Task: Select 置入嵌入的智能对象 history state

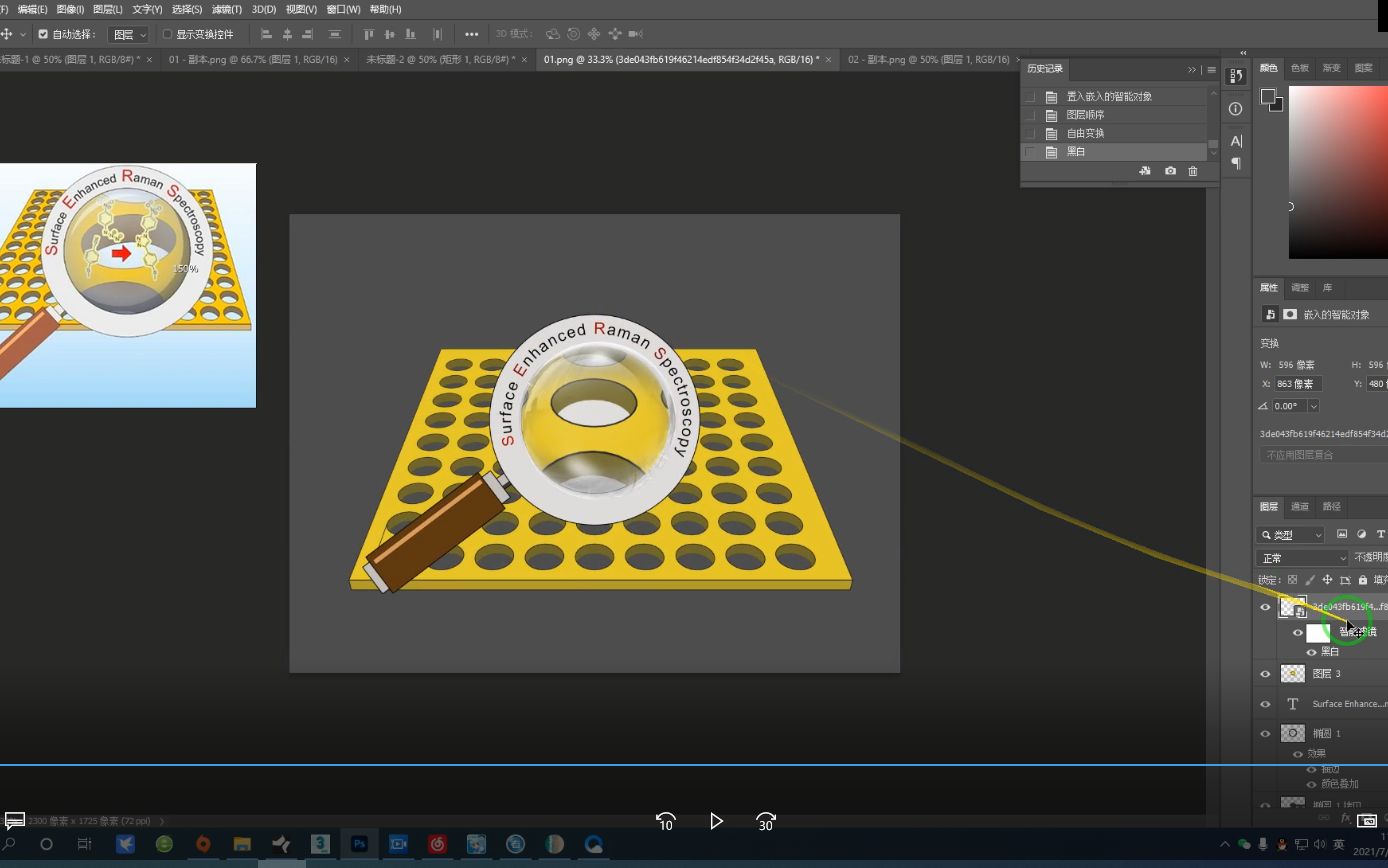Action: point(1114,97)
